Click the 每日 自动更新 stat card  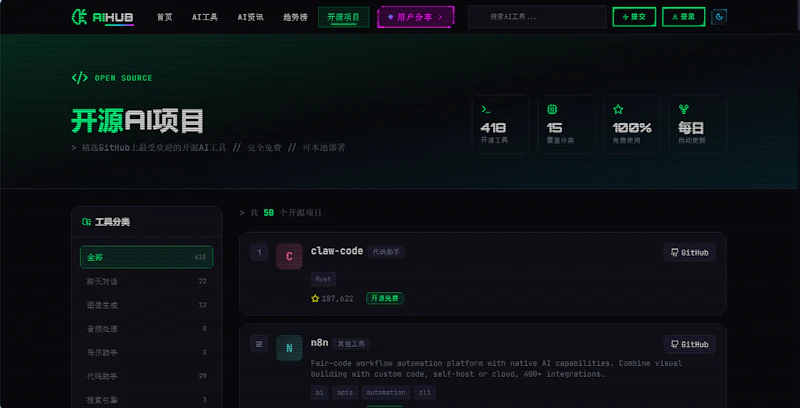point(697,124)
